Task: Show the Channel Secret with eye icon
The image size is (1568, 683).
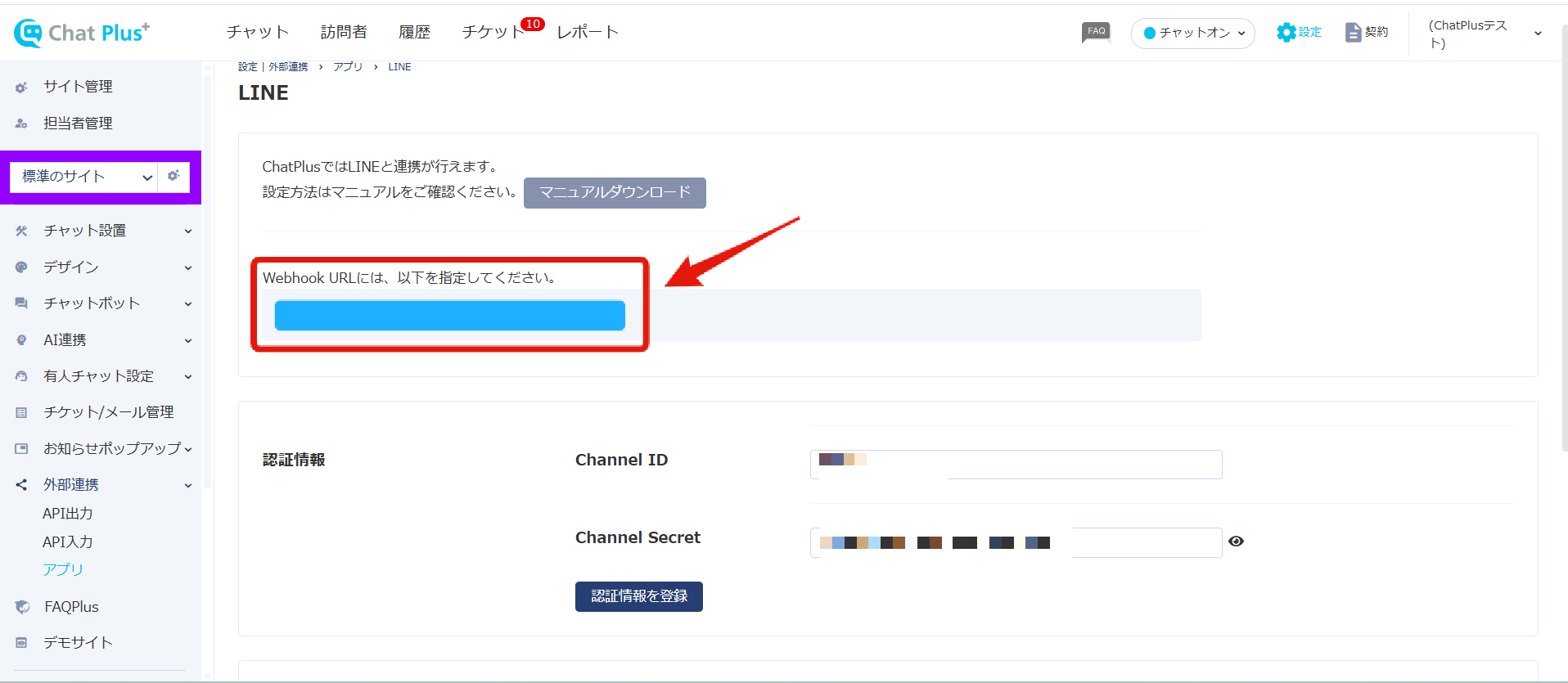Action: pyautogui.click(x=1236, y=541)
